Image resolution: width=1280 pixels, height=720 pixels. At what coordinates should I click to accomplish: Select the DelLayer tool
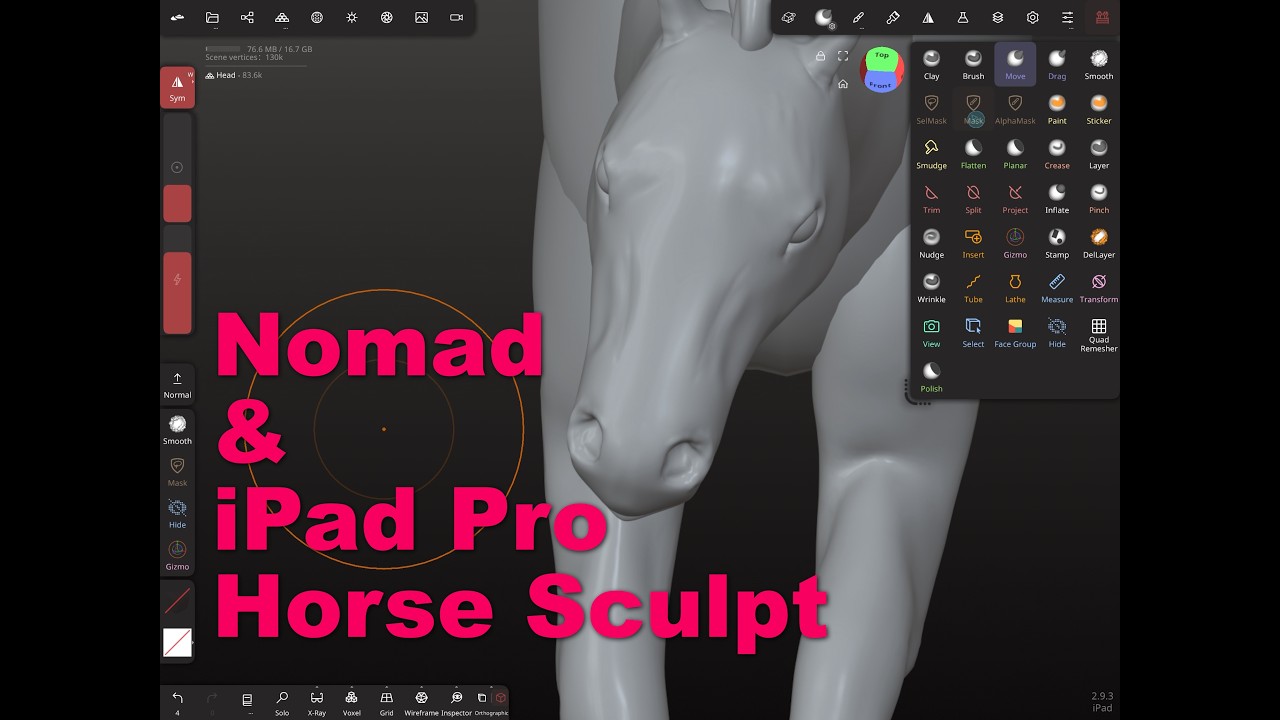point(1099,244)
